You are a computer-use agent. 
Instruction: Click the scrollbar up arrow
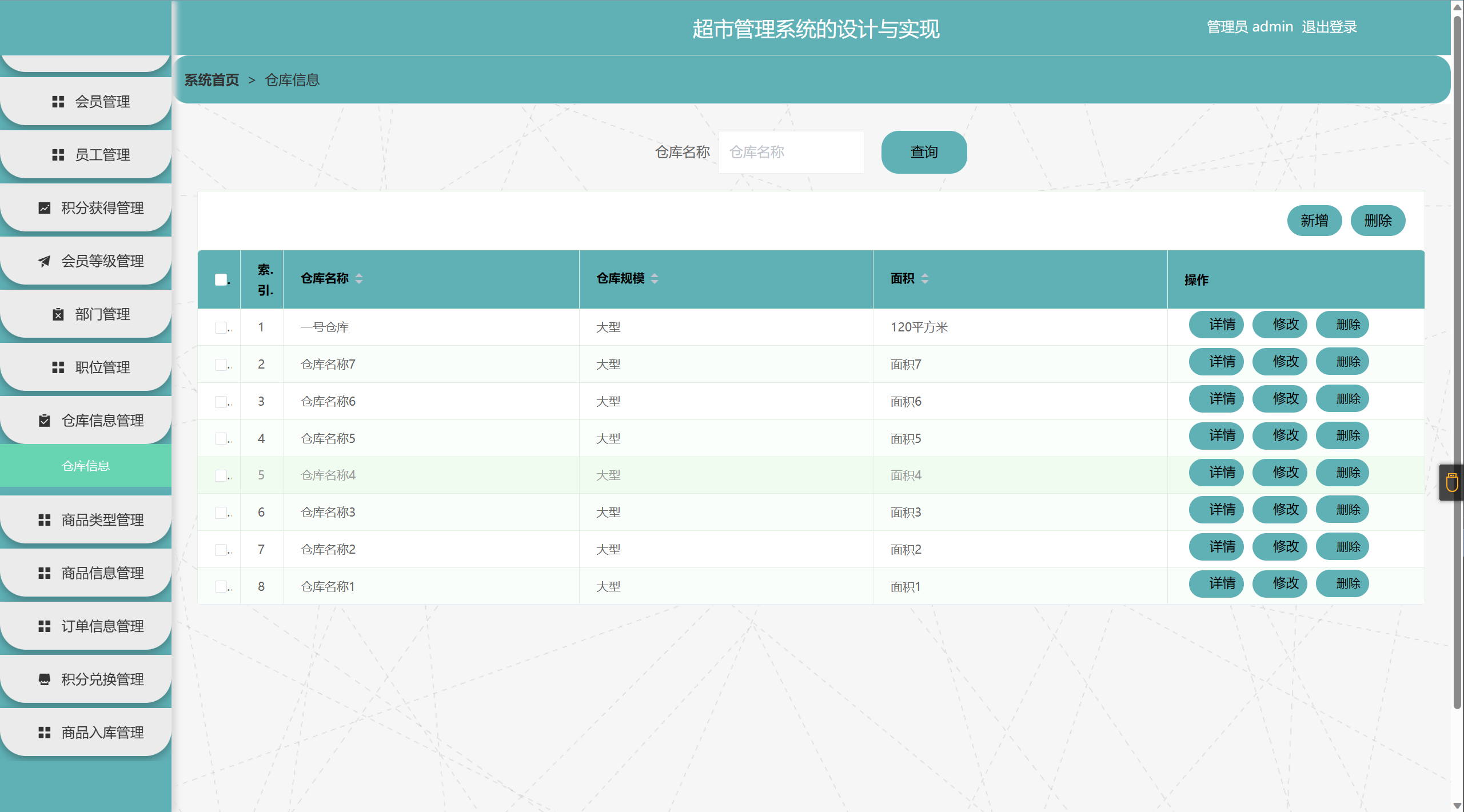[x=1457, y=6]
